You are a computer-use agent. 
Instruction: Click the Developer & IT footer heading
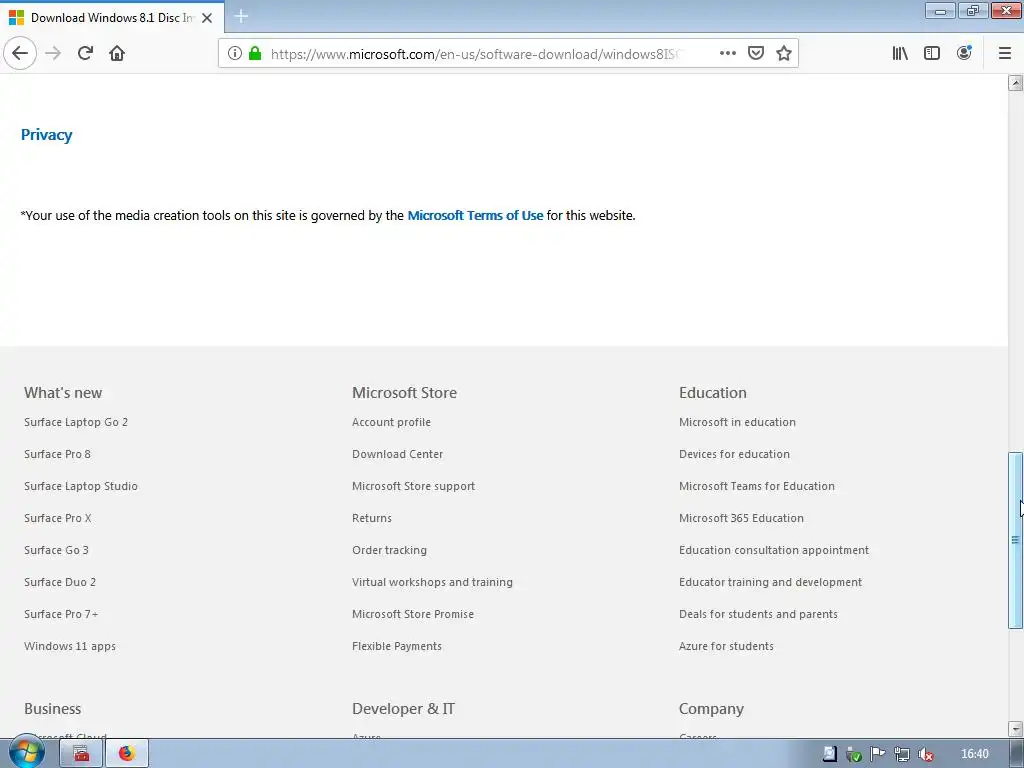click(x=403, y=709)
